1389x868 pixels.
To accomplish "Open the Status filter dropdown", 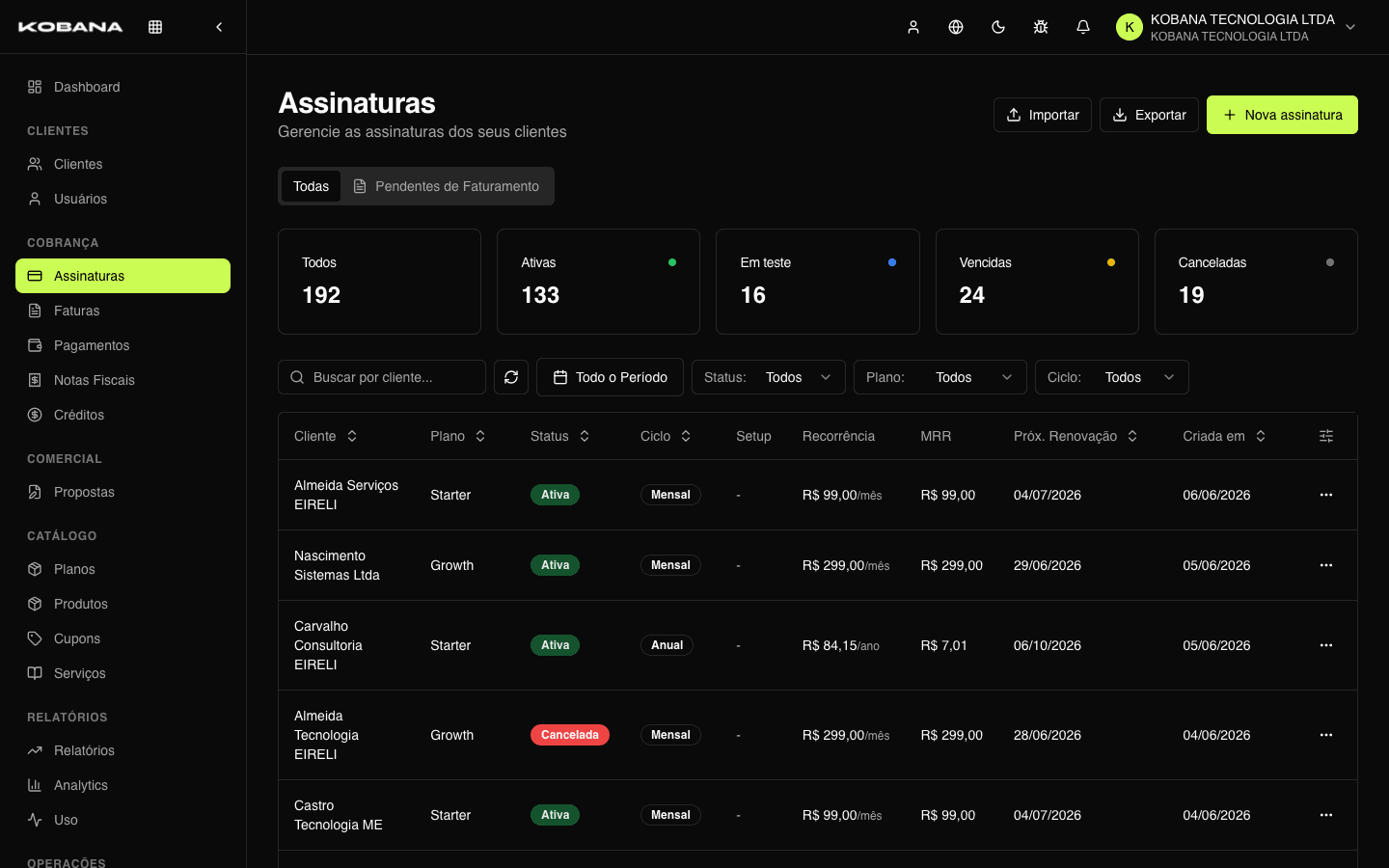I will pyautogui.click(x=769, y=377).
